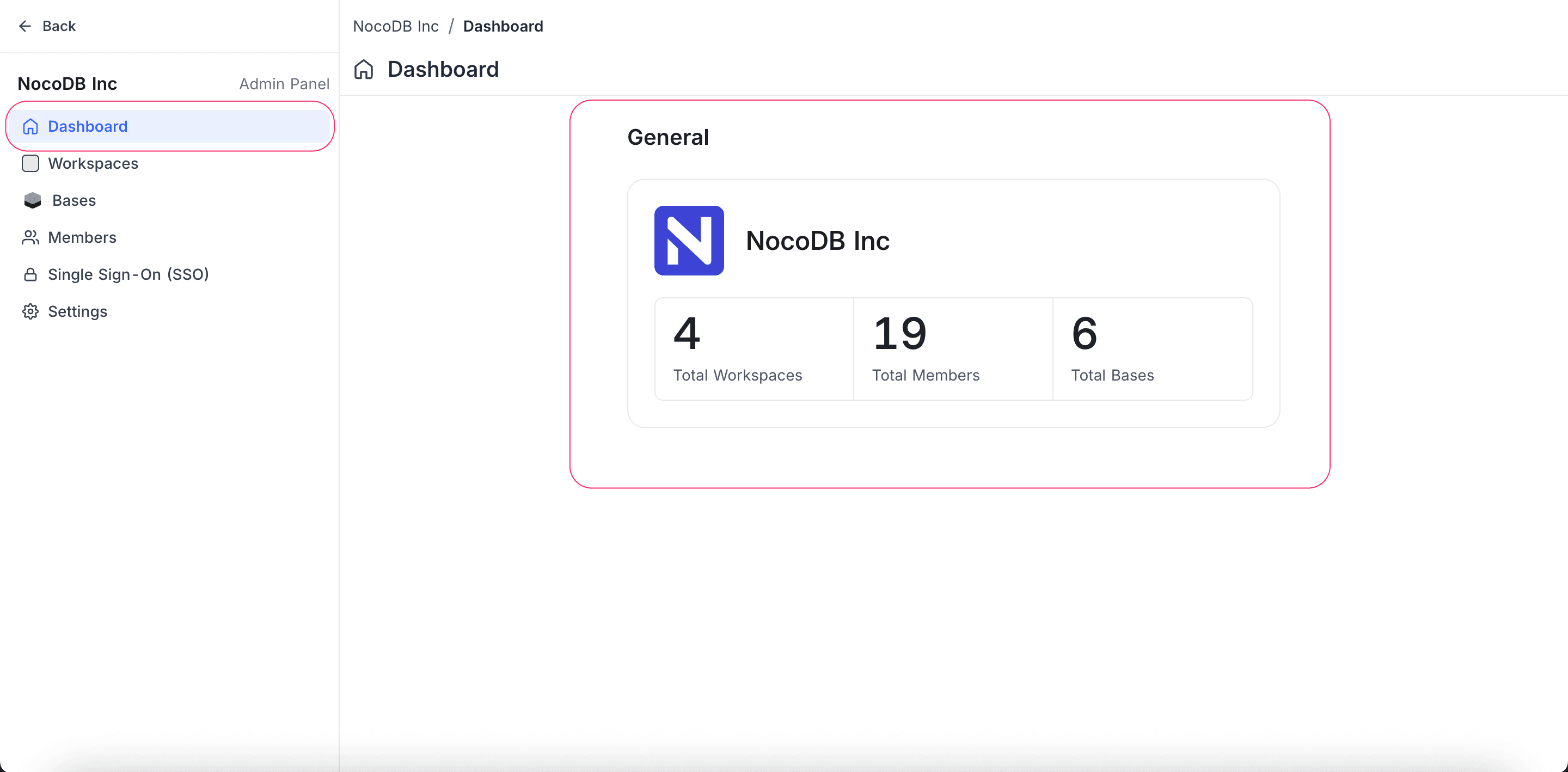
Task: Click the Total Members stat card
Action: [953, 349]
